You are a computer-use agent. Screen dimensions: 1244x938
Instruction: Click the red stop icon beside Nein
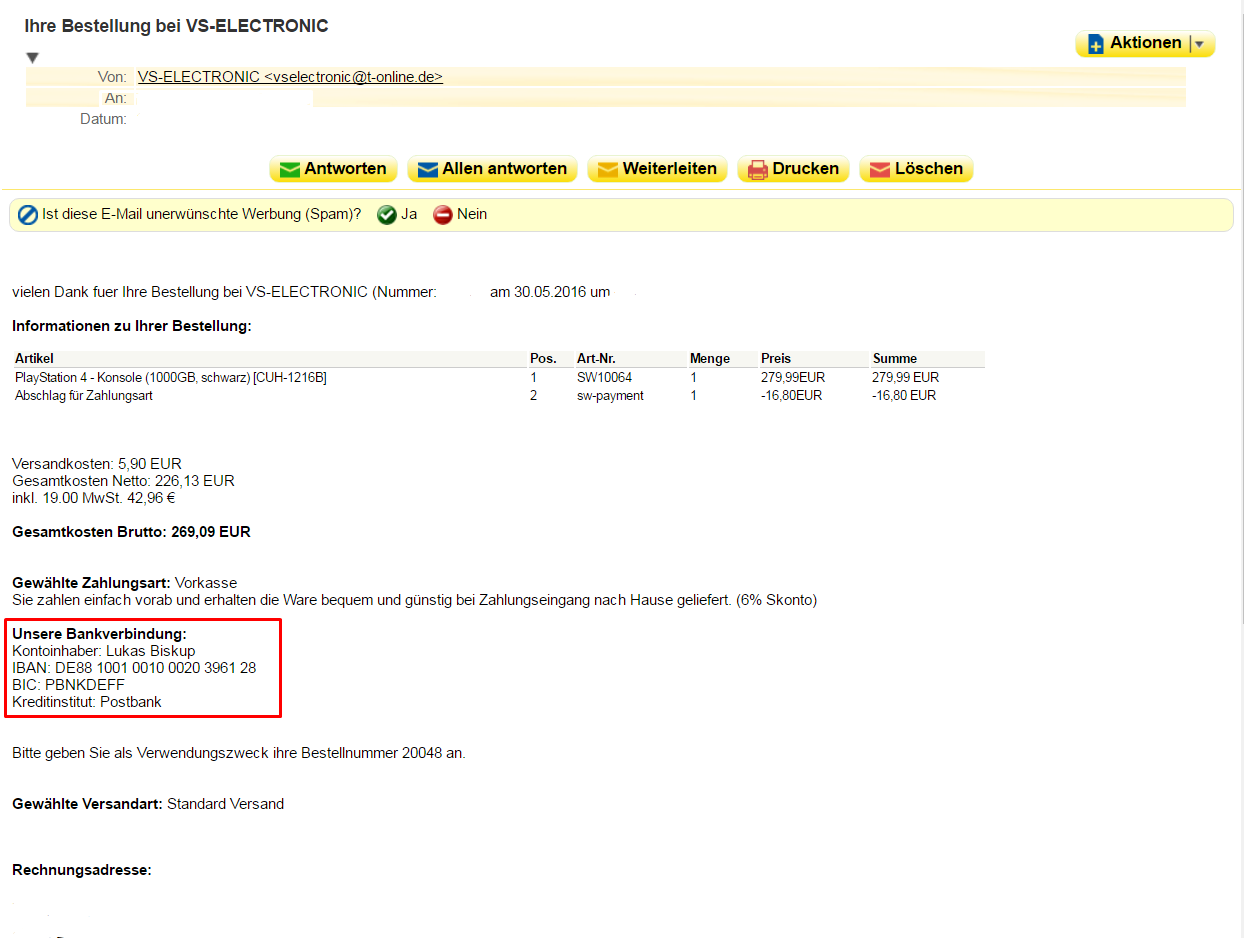coord(442,215)
